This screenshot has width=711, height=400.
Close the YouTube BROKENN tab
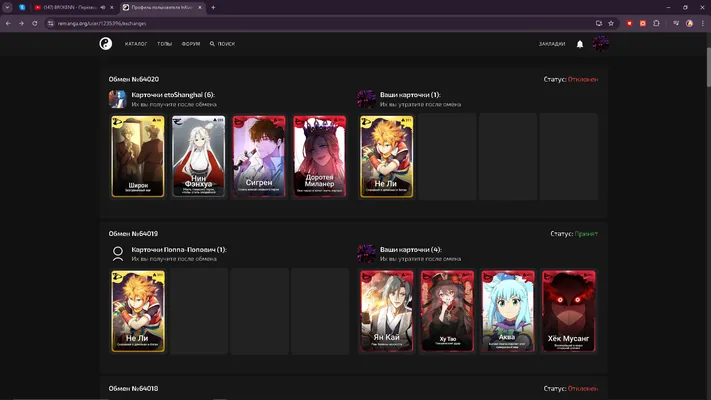click(x=112, y=7)
